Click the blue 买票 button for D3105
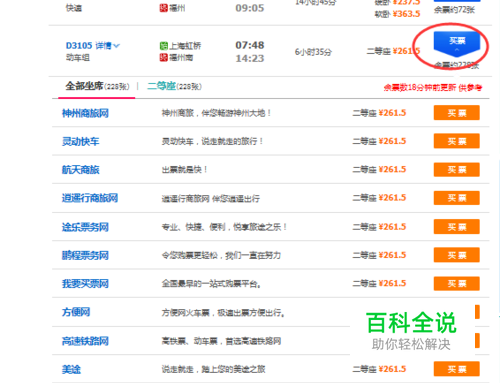Screen dimensions: 500x383 (x=457, y=43)
